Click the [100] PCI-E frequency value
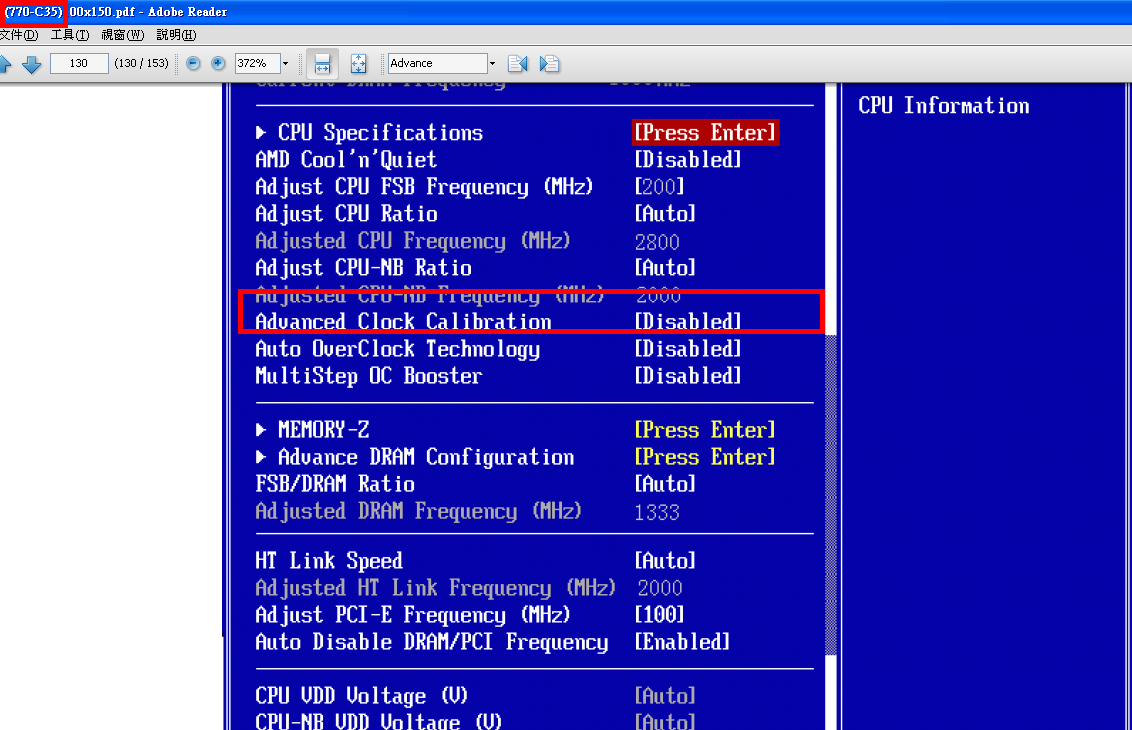 [659, 615]
